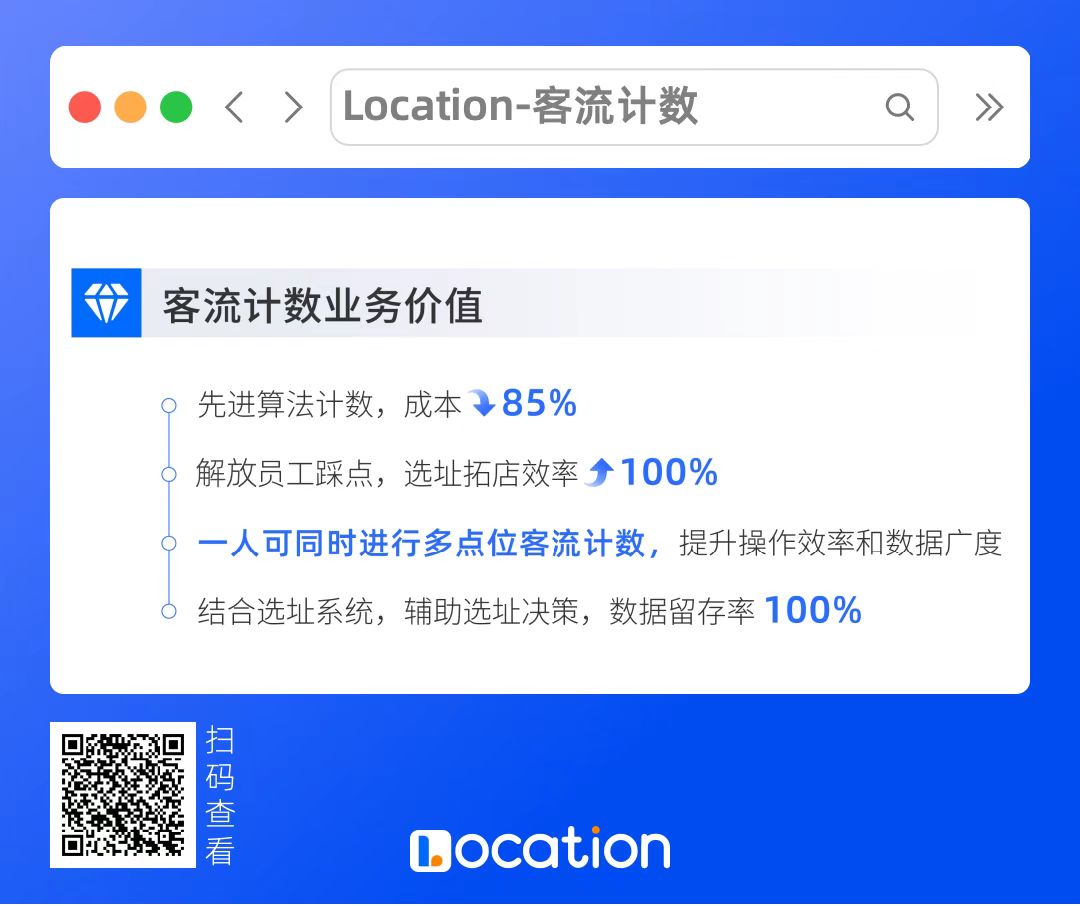This screenshot has width=1080, height=906.
Task: Click the last timeline bullet circle
Action: pyautogui.click(x=169, y=611)
